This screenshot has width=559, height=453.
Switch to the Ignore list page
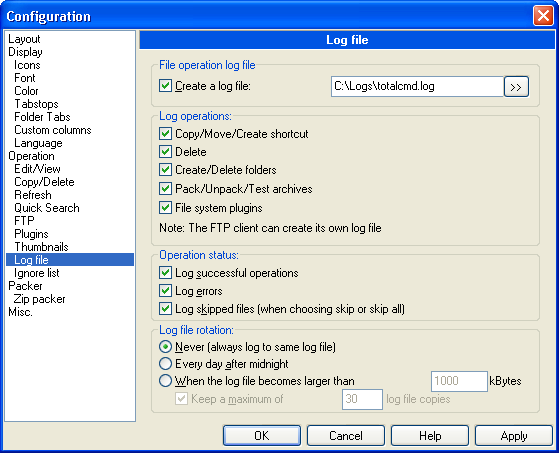tap(36, 273)
